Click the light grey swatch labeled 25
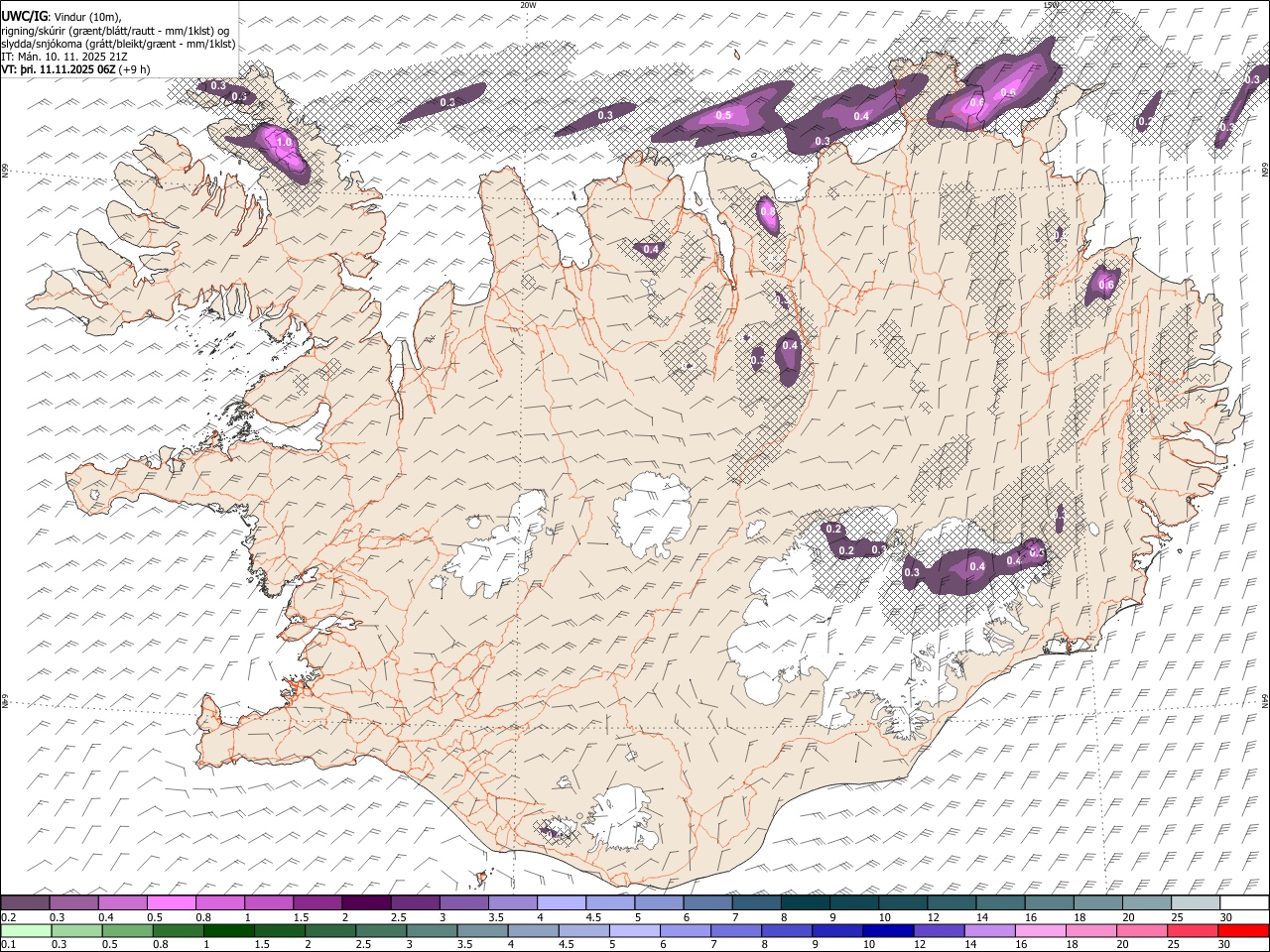 click(1195, 902)
